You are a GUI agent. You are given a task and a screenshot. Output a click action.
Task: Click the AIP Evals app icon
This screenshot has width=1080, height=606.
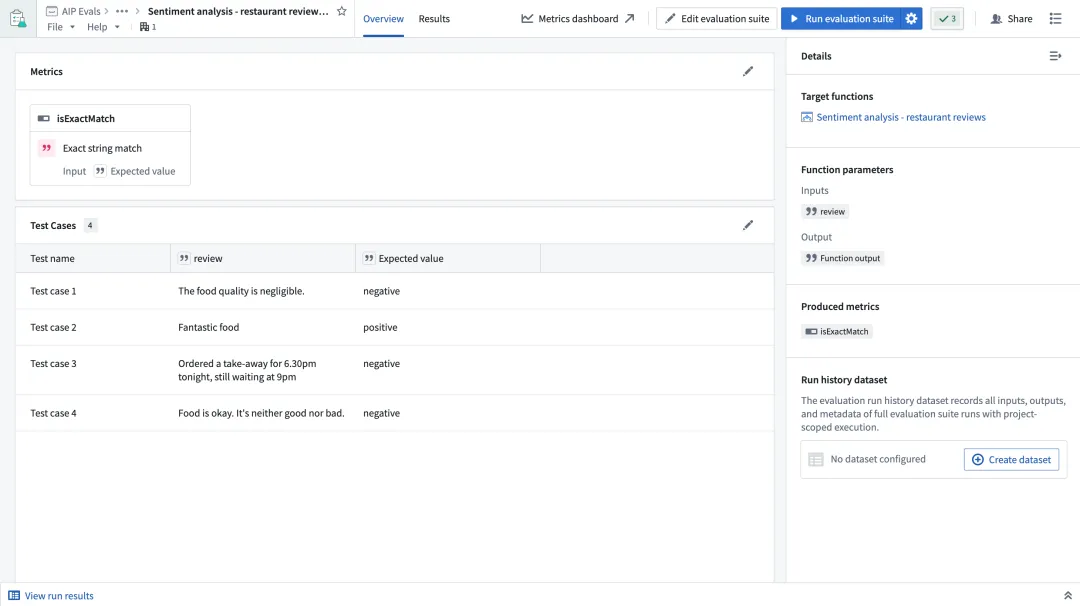click(x=18, y=19)
